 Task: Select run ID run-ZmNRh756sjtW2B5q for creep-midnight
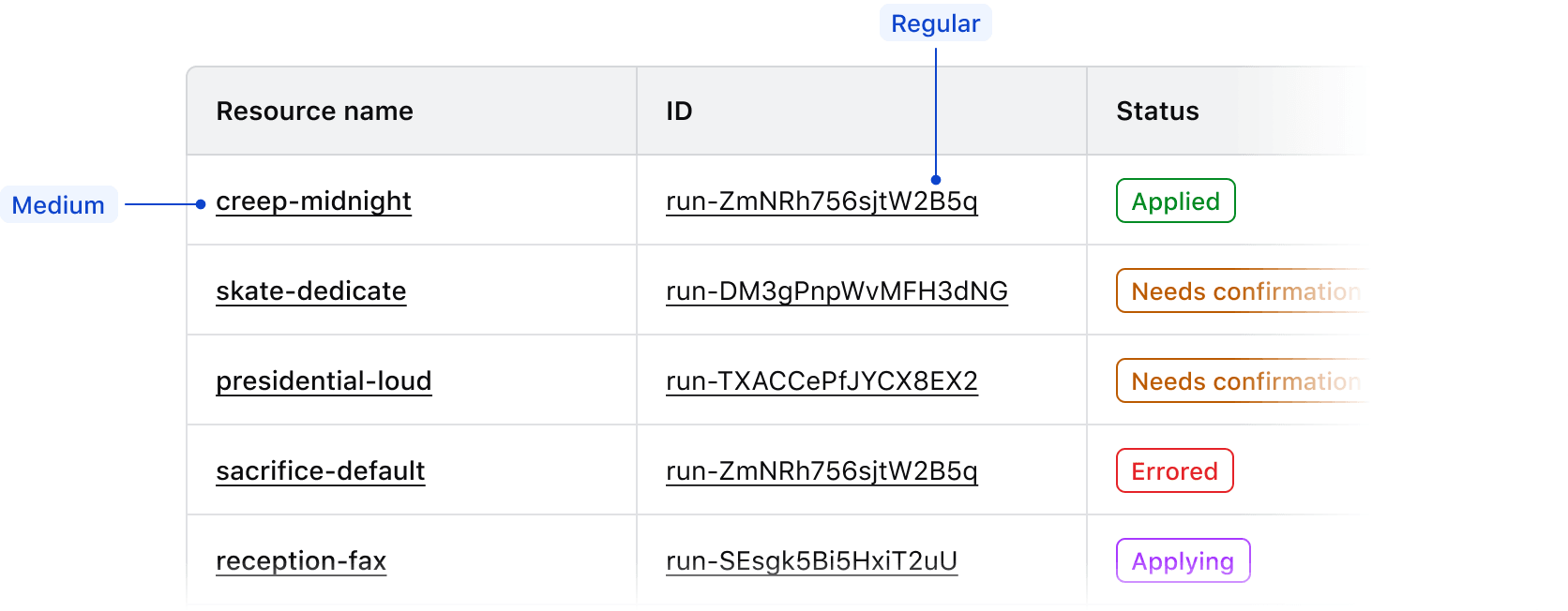822,201
